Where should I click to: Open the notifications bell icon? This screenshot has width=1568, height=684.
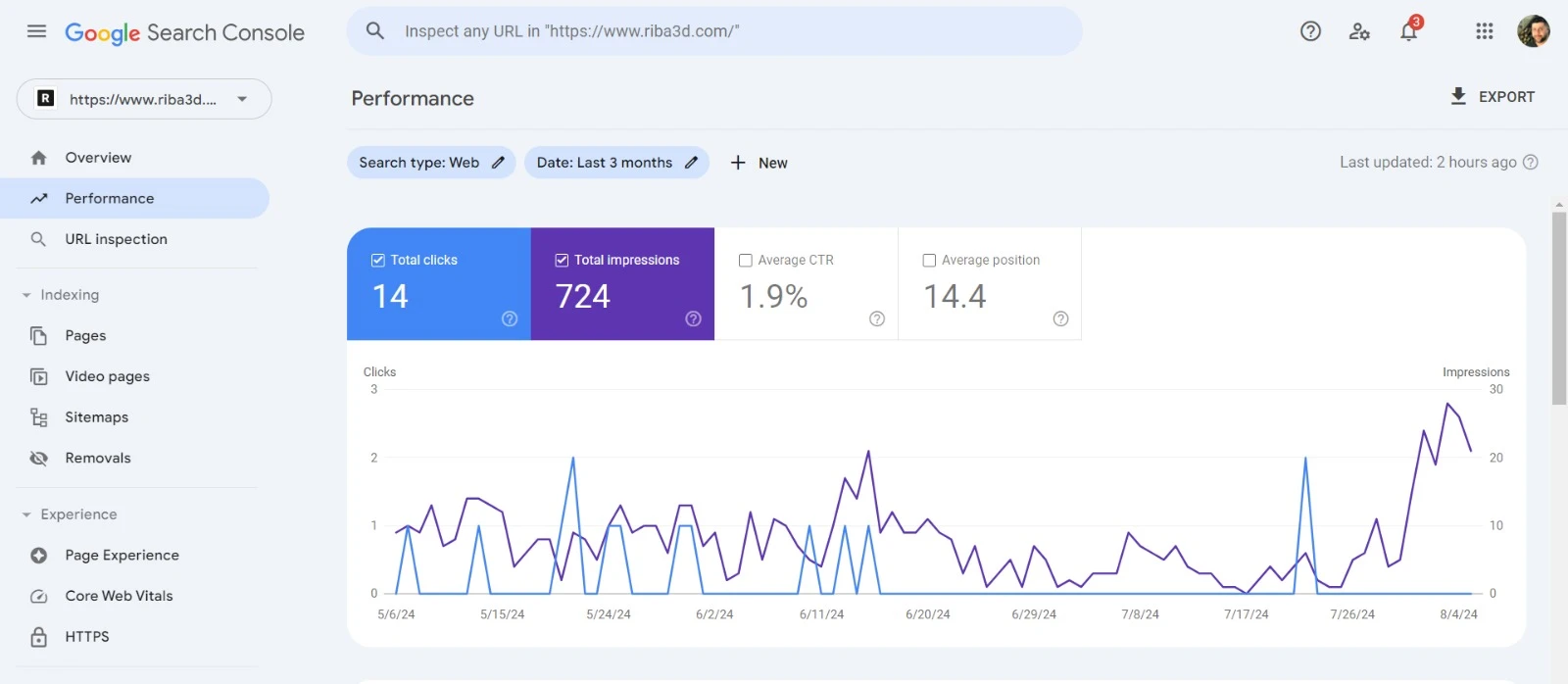tap(1408, 31)
